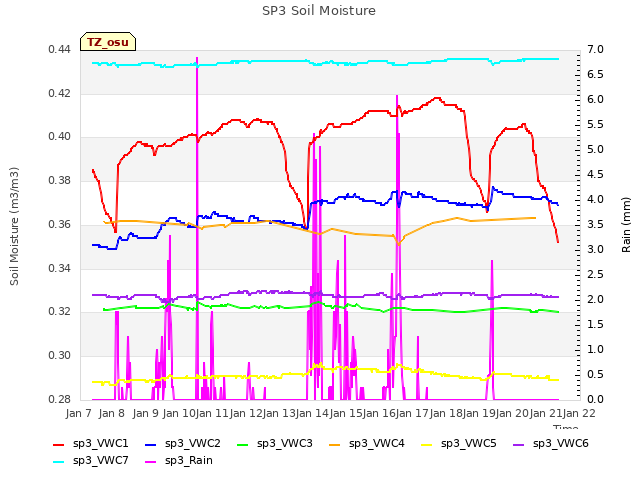This screenshot has height=480, width=640.
Task: Select the sp3_VWC4 legend entry
Action: [367, 444]
